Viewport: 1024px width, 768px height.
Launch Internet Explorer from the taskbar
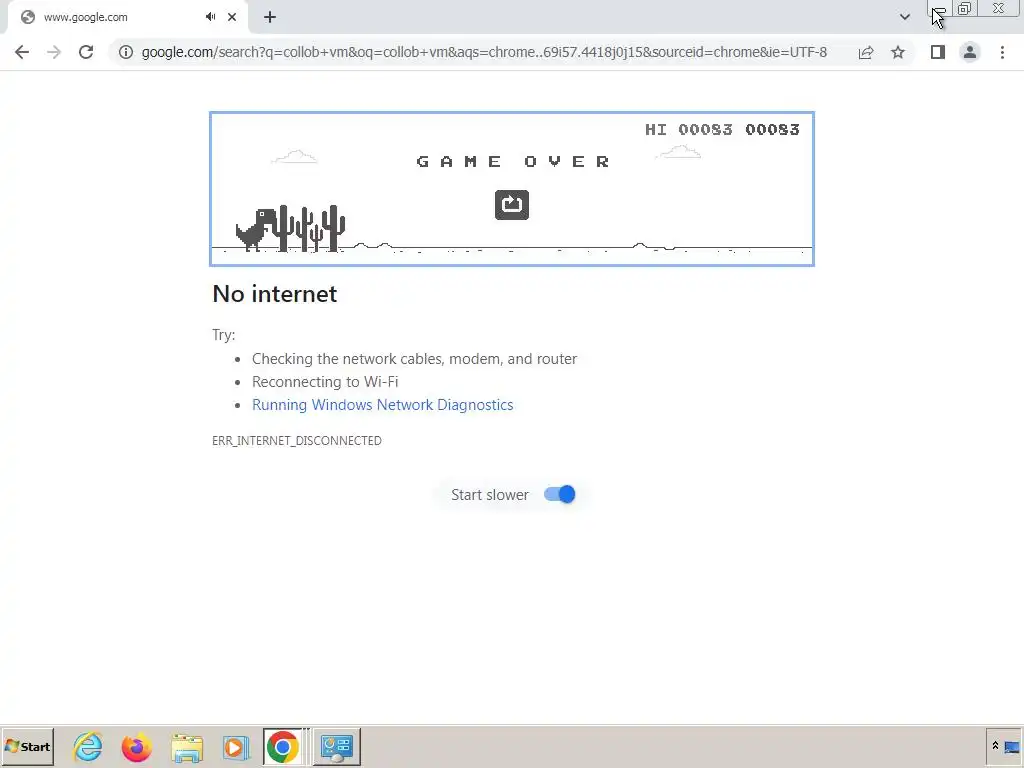pyautogui.click(x=88, y=746)
